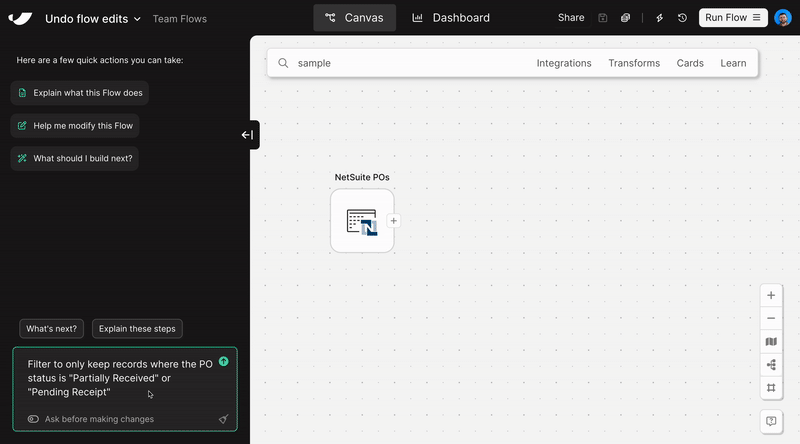Image resolution: width=800 pixels, height=444 pixels.
Task: Add step after NetSuite POs node
Action: 393,221
